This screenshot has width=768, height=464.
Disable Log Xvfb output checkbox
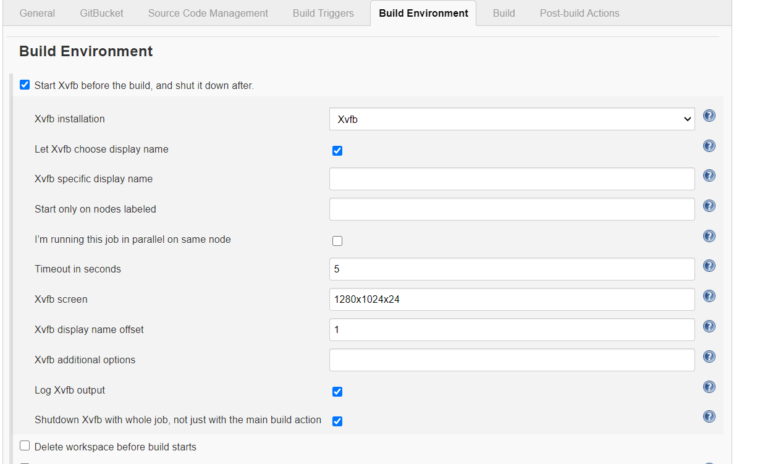pos(337,392)
